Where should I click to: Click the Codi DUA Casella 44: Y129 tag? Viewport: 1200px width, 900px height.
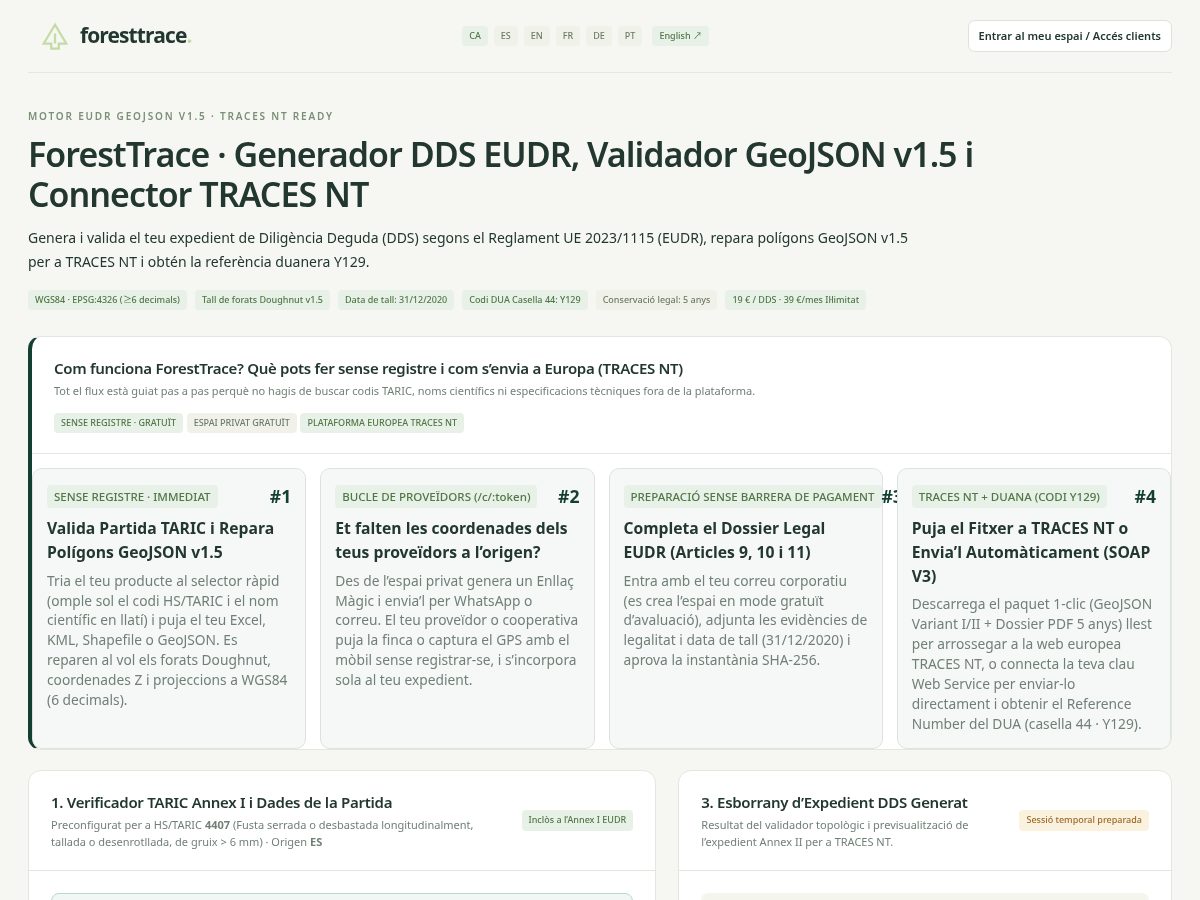[525, 299]
